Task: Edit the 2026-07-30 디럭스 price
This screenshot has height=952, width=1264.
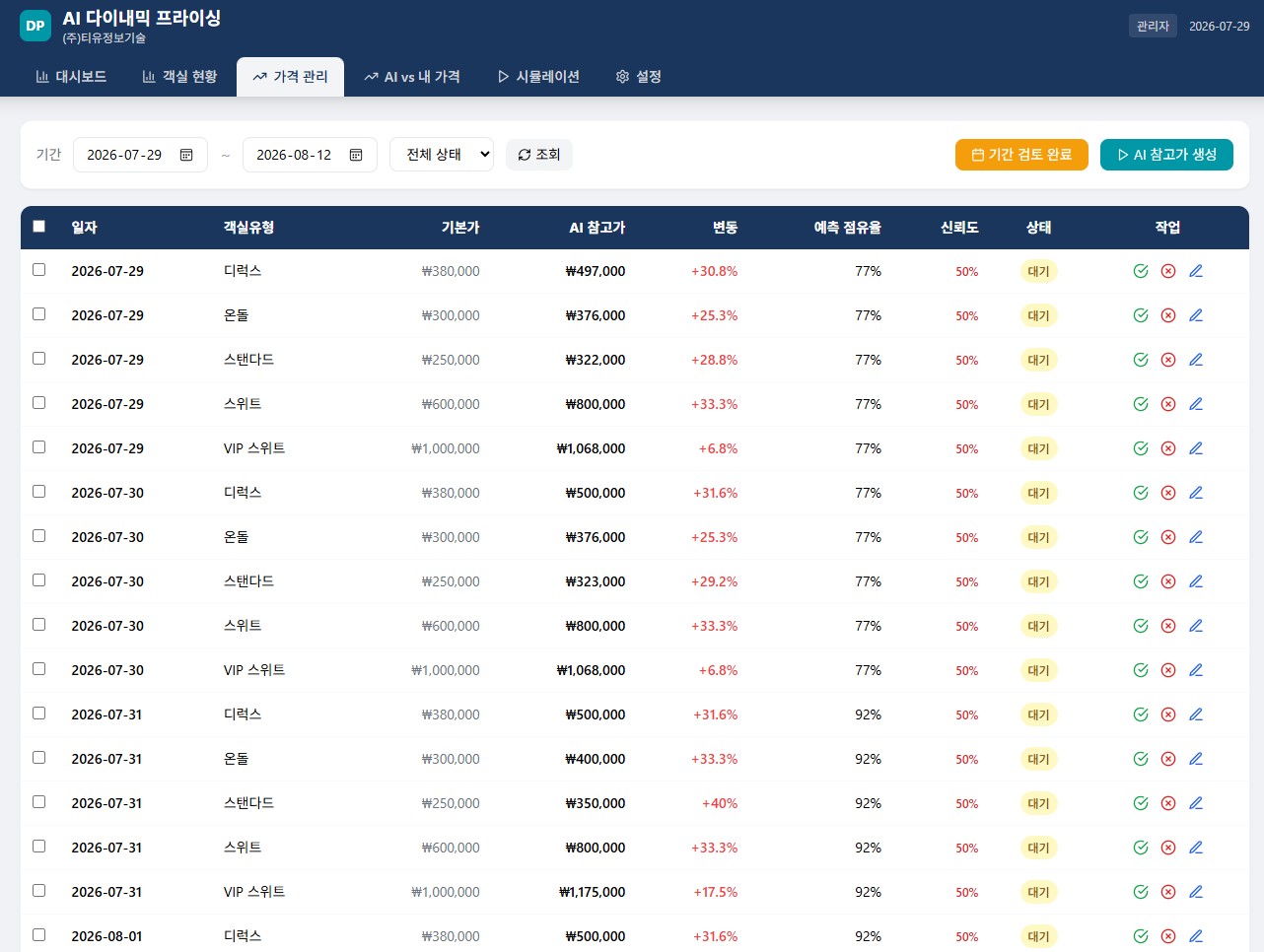Action: point(1196,493)
